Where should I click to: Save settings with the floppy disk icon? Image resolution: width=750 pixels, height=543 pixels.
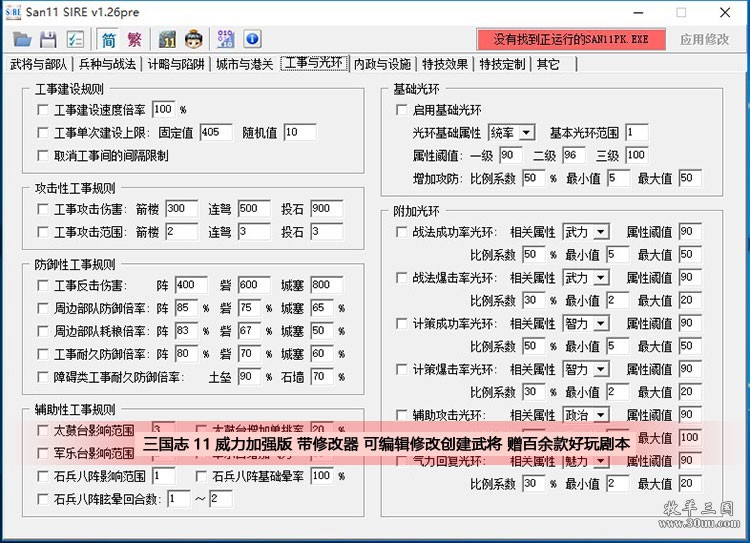tap(48, 39)
